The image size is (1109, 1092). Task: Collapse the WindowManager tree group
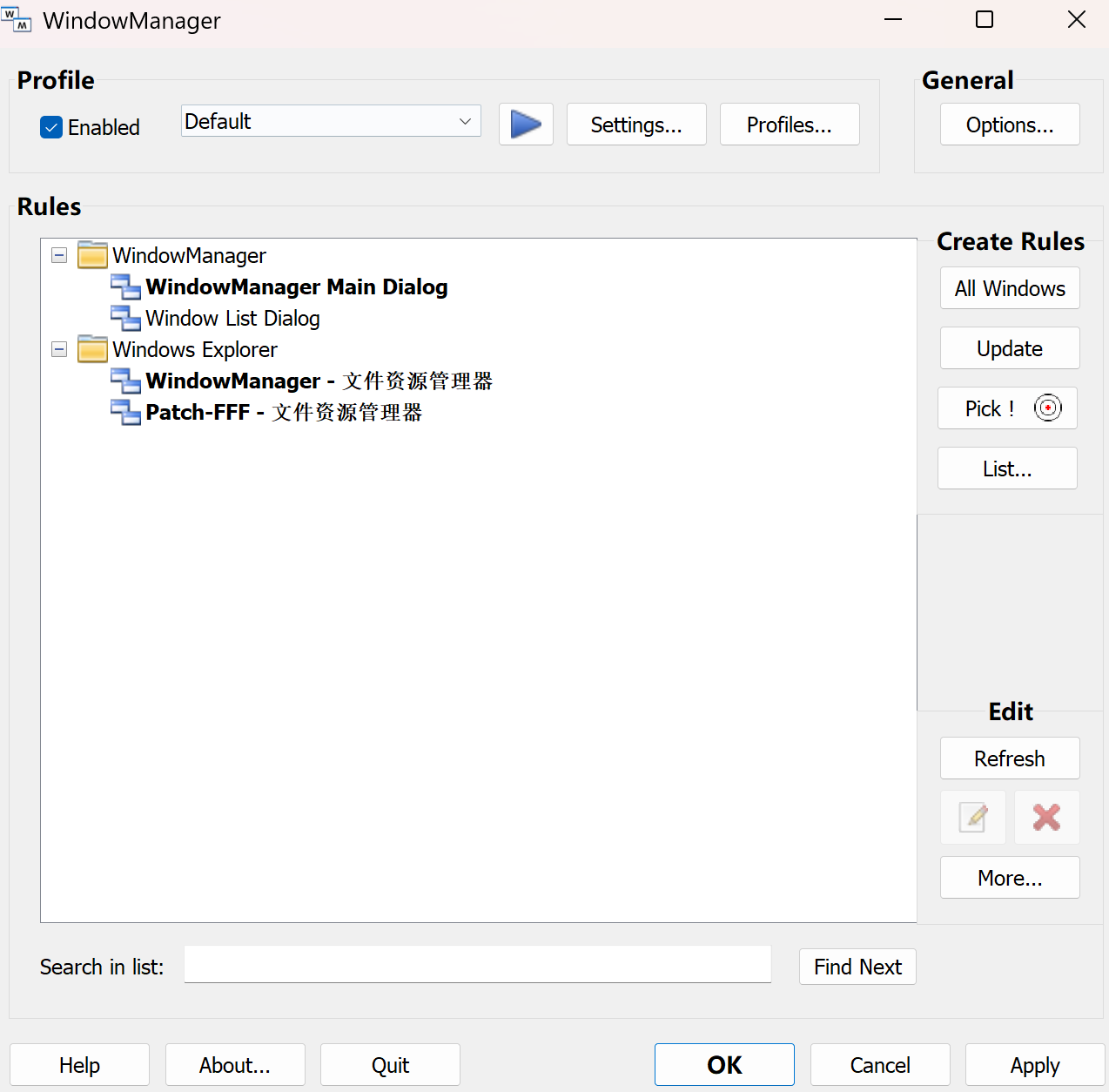coord(59,255)
